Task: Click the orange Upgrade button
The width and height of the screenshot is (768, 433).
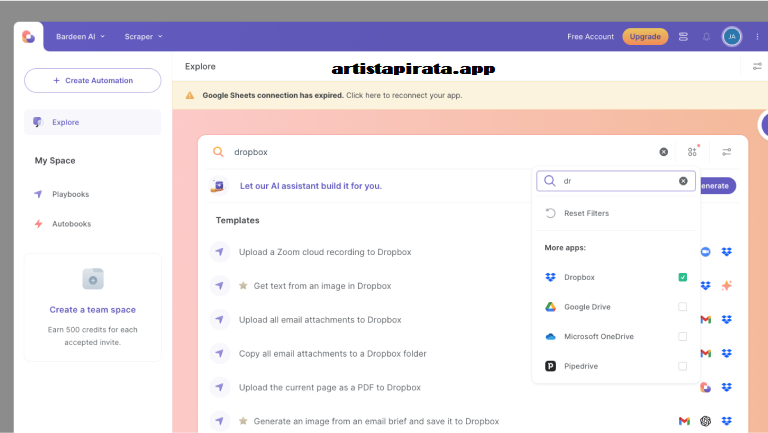Action: tap(645, 37)
